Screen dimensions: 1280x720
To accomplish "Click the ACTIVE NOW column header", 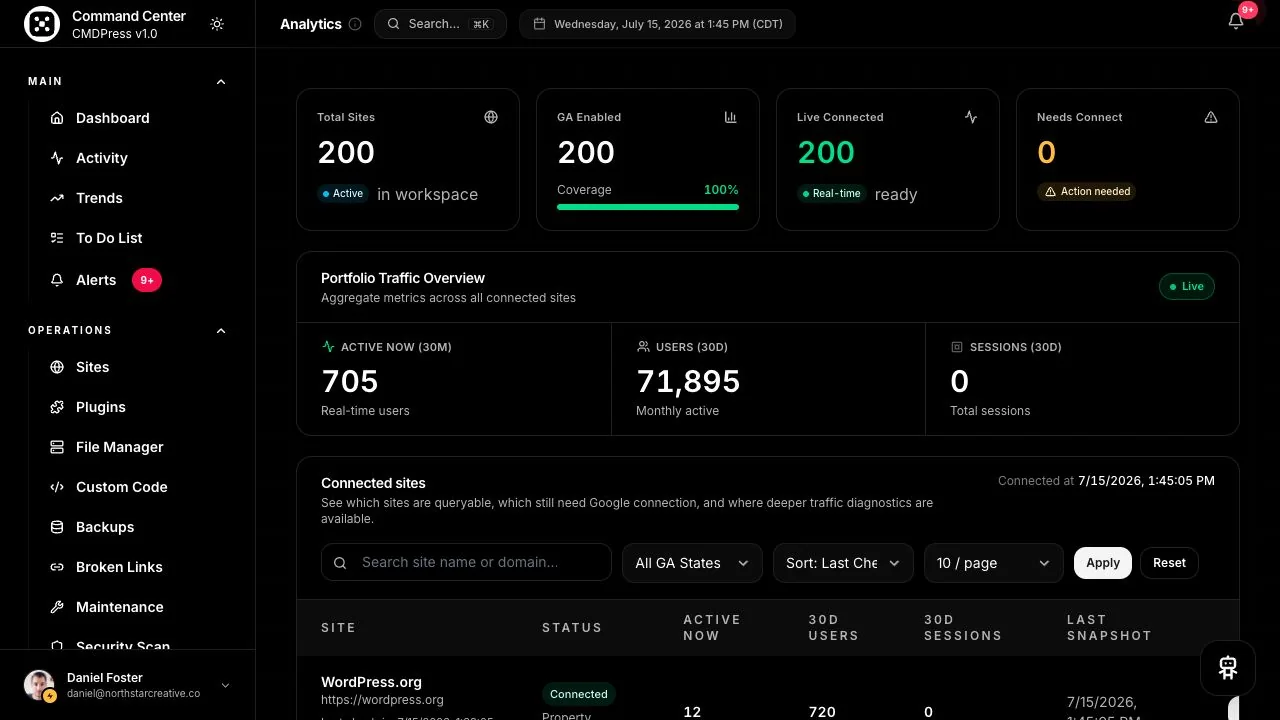I will [x=711, y=628].
